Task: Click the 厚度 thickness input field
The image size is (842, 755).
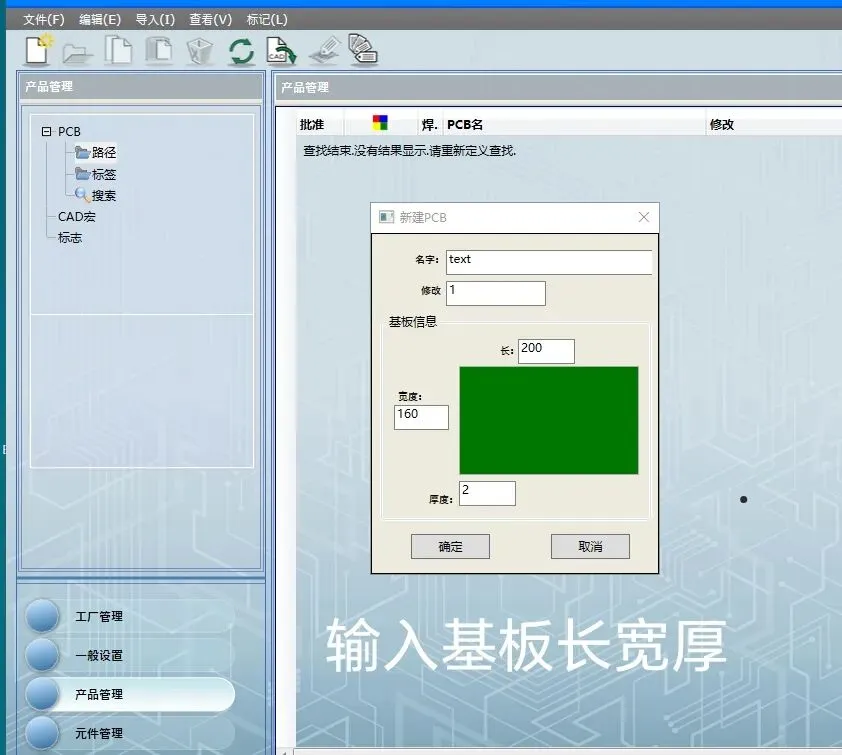Action: tap(487, 493)
